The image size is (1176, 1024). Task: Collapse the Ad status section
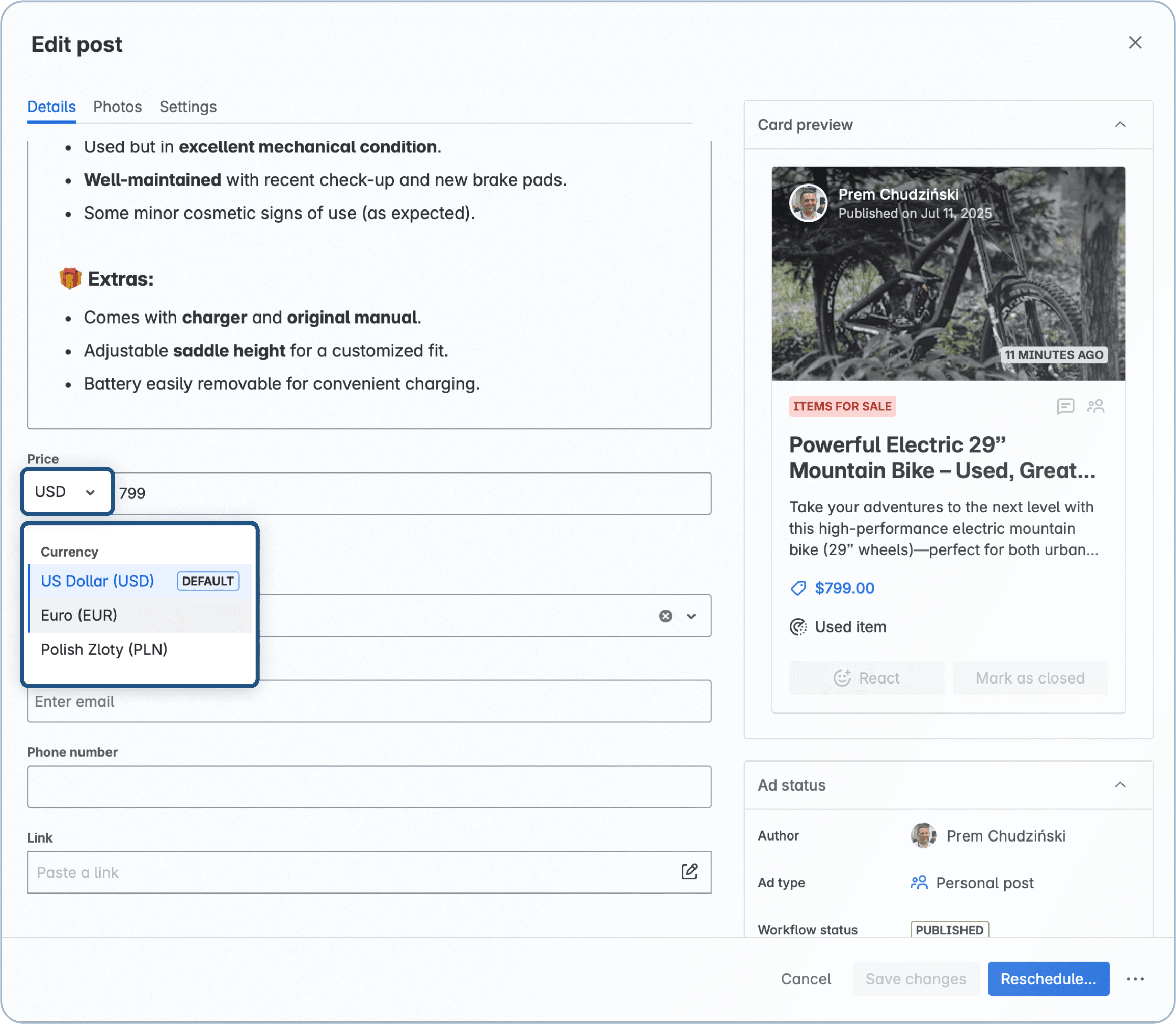tap(1120, 784)
